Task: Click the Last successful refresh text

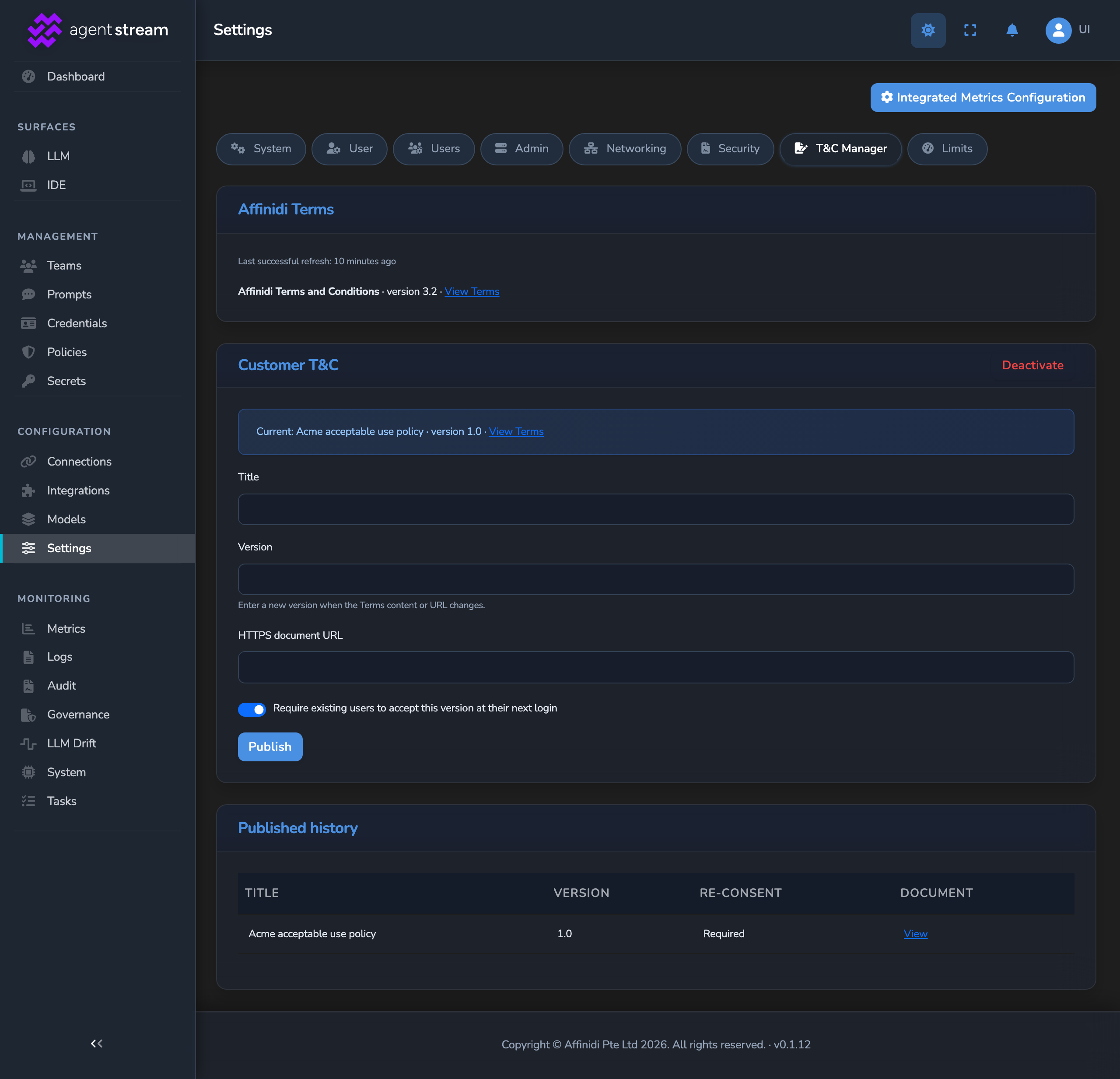Action: [317, 261]
